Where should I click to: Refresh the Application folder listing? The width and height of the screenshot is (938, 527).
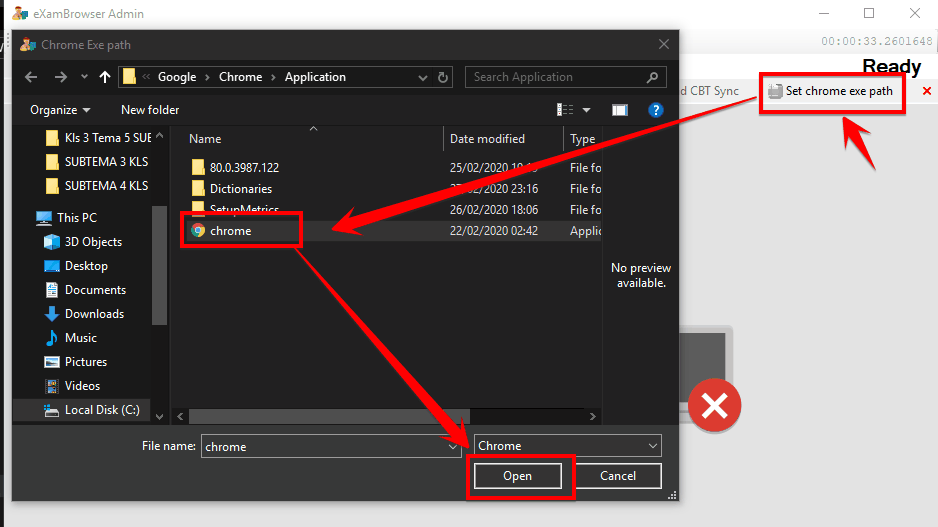[443, 77]
